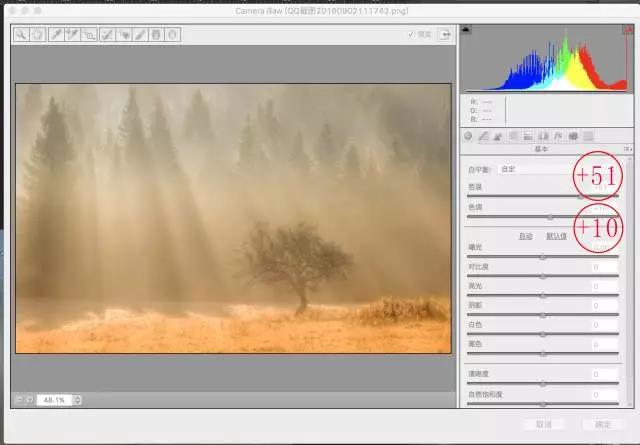Click the zoom in plus button
640x445 pixels.
[29, 400]
